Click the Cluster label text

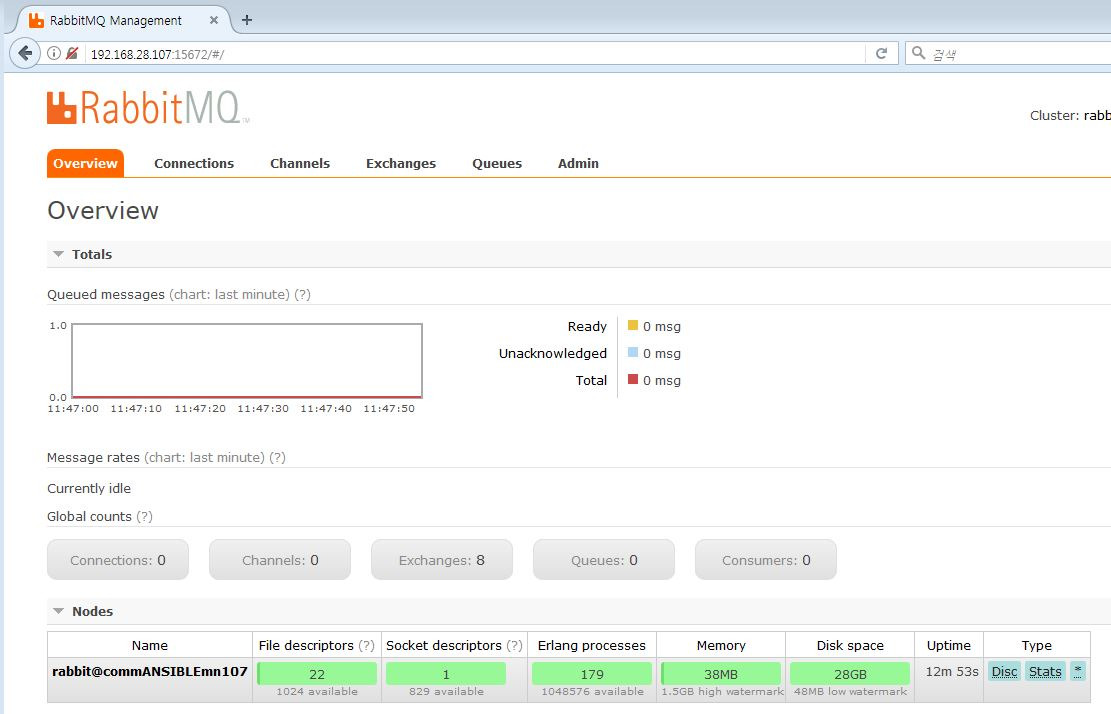(1054, 115)
